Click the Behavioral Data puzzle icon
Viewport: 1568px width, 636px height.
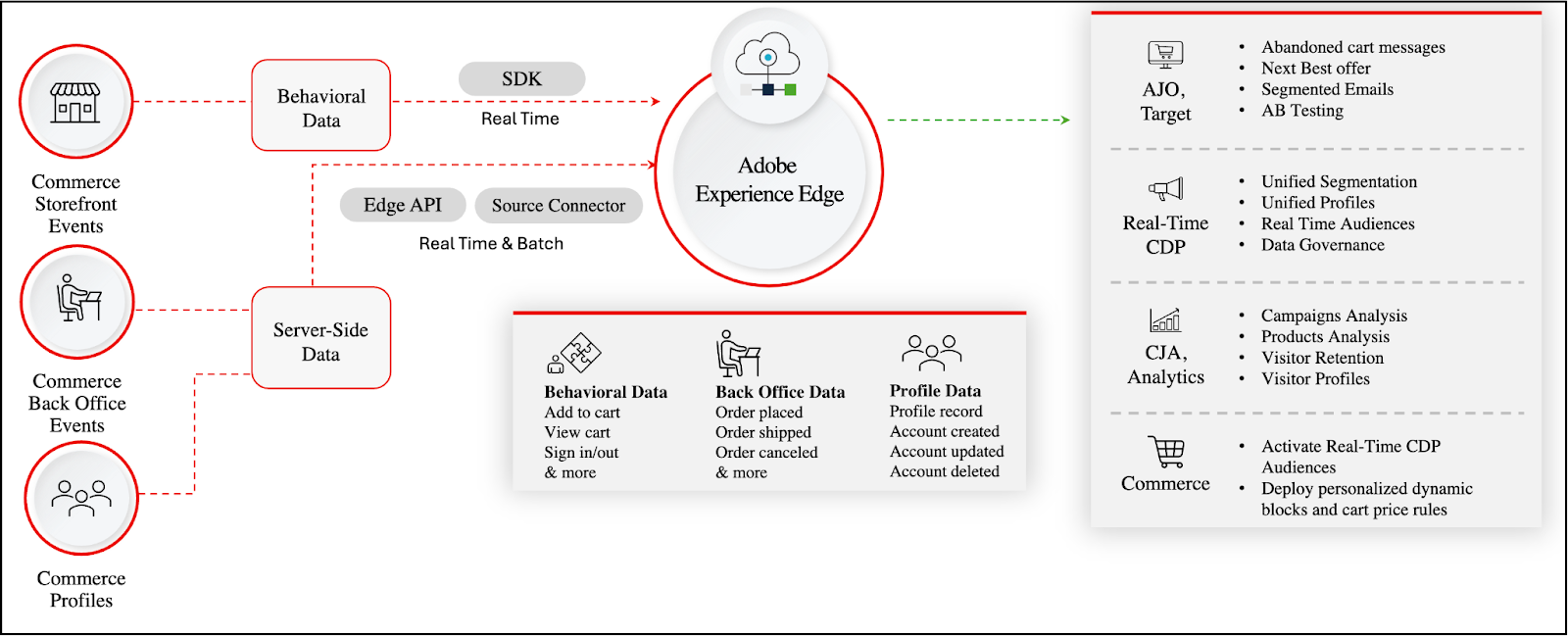pyautogui.click(x=574, y=354)
